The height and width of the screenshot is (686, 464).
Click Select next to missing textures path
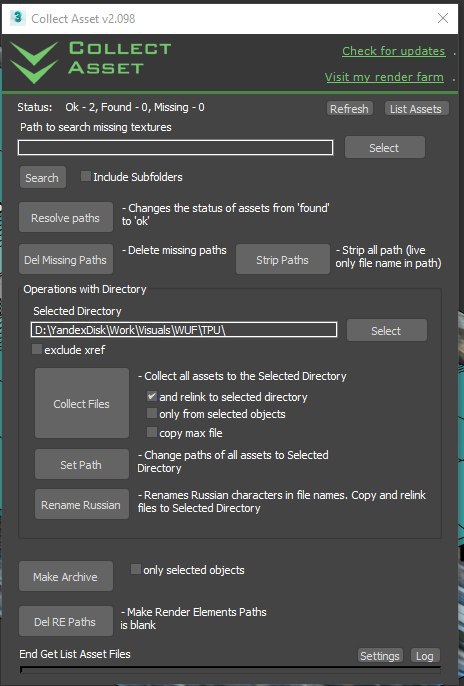click(384, 147)
